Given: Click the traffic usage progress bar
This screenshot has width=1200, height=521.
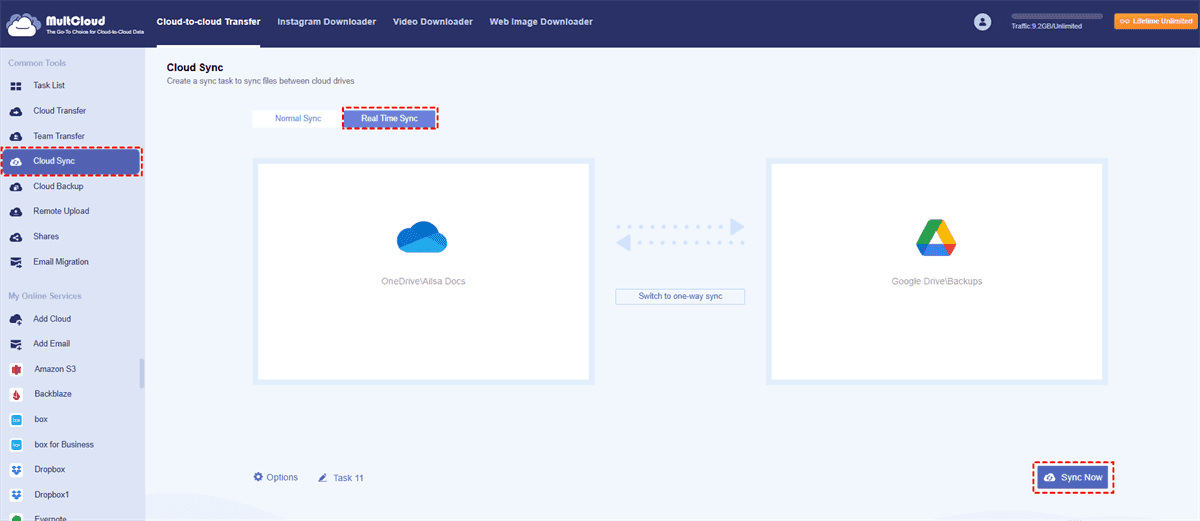Looking at the screenshot, I should 1057,17.
